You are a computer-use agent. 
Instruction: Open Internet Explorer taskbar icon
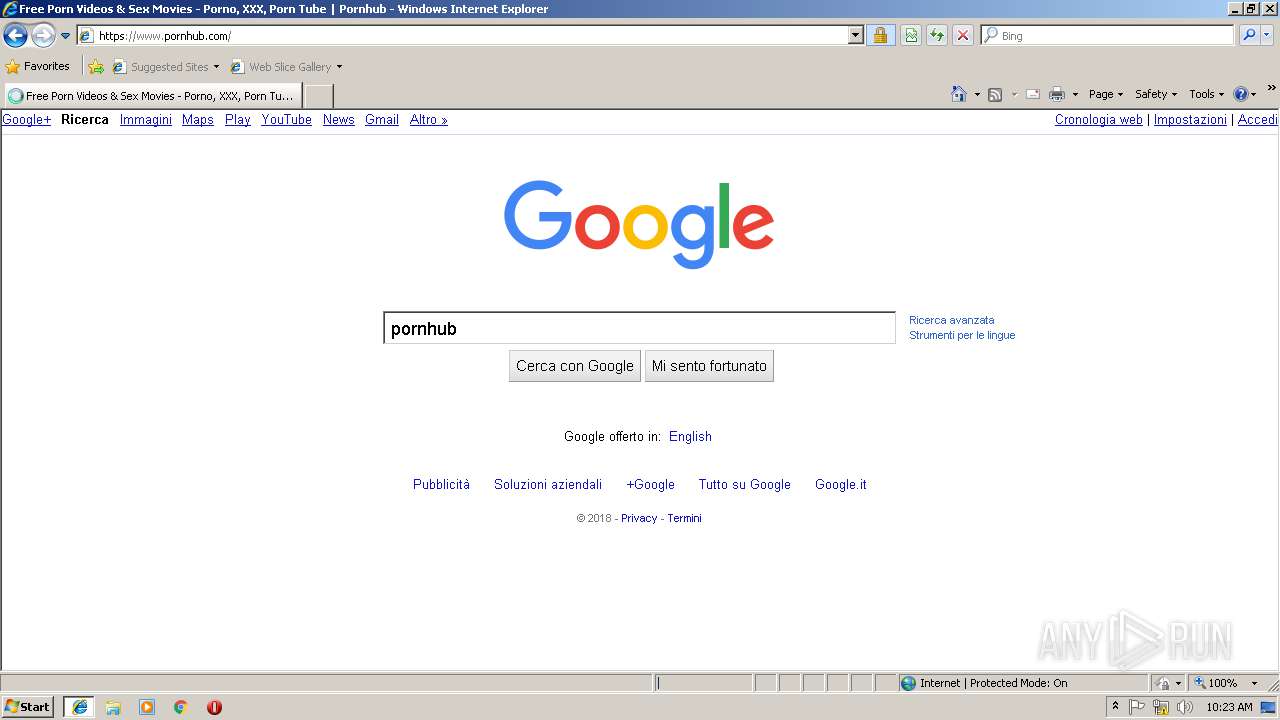80,707
